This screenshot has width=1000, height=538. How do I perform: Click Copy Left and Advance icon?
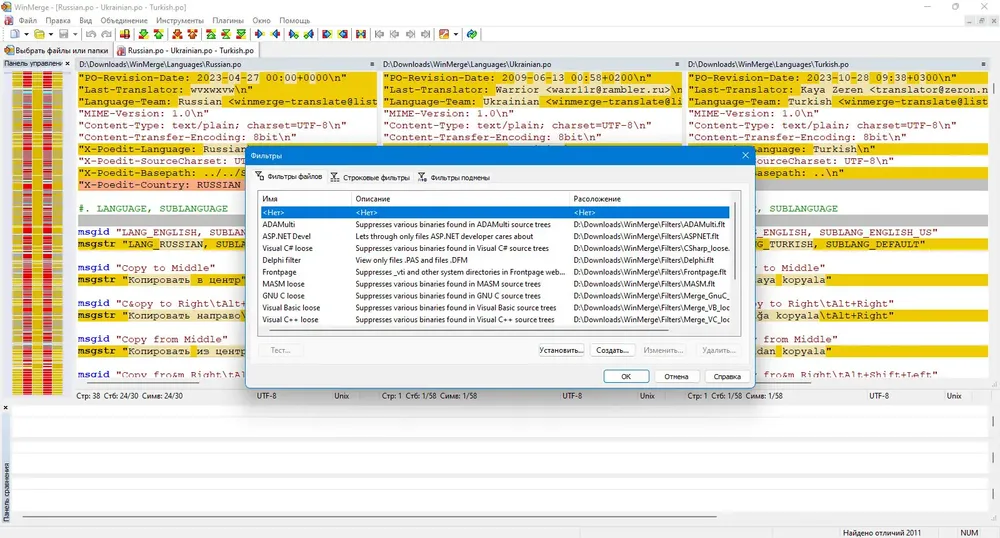(309, 34)
